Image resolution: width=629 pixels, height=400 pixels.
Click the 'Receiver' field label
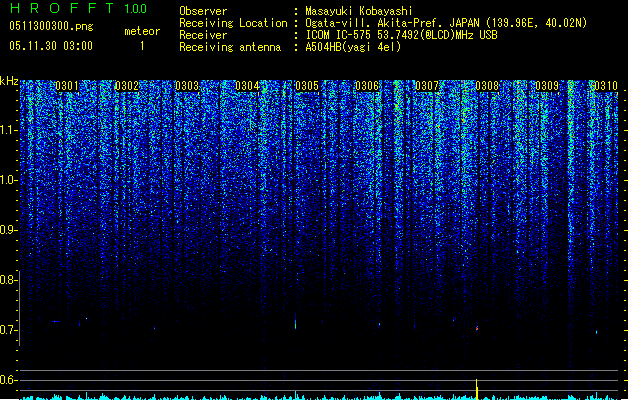click(x=203, y=35)
